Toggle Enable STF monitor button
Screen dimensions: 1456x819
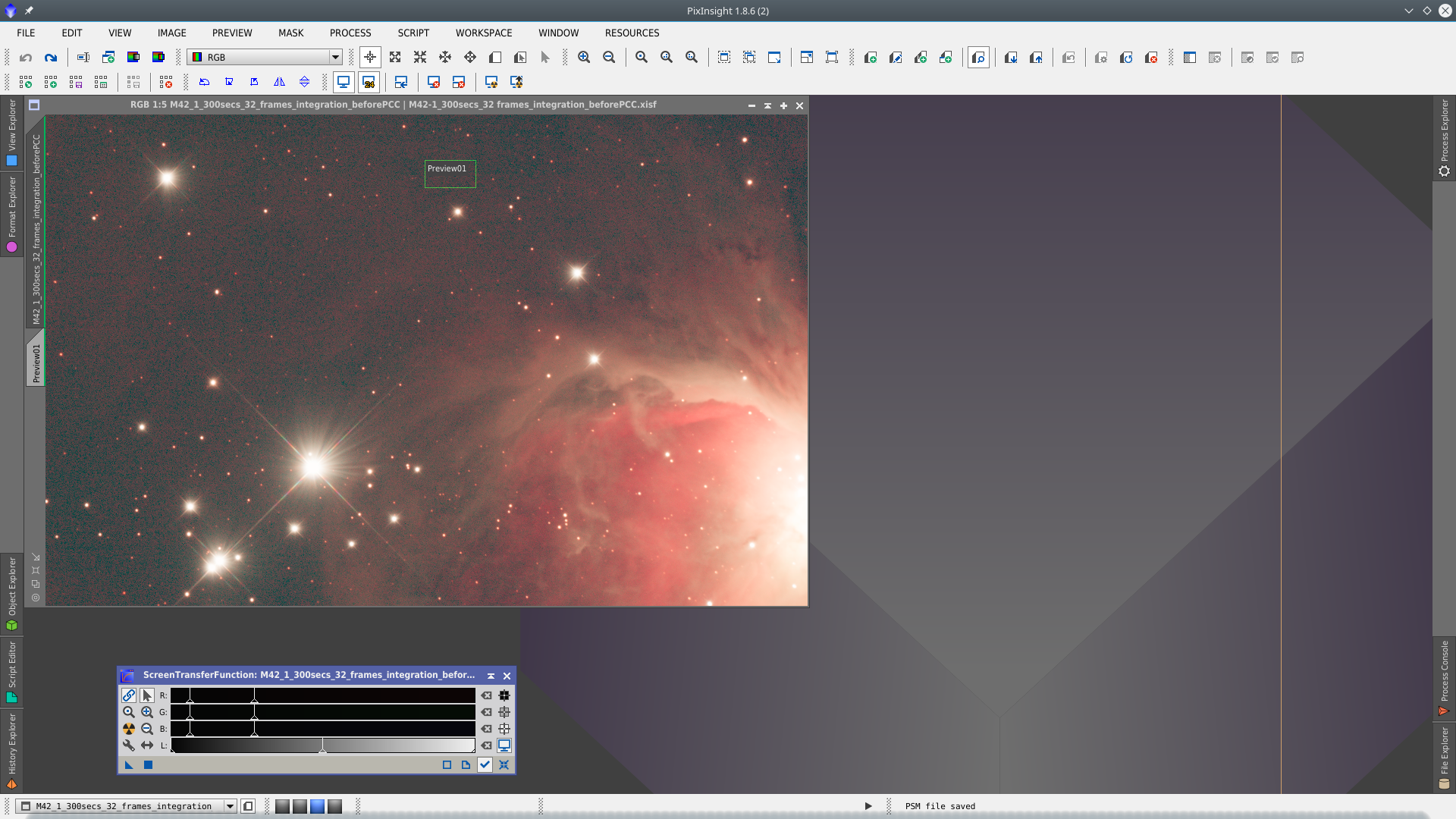[x=504, y=745]
